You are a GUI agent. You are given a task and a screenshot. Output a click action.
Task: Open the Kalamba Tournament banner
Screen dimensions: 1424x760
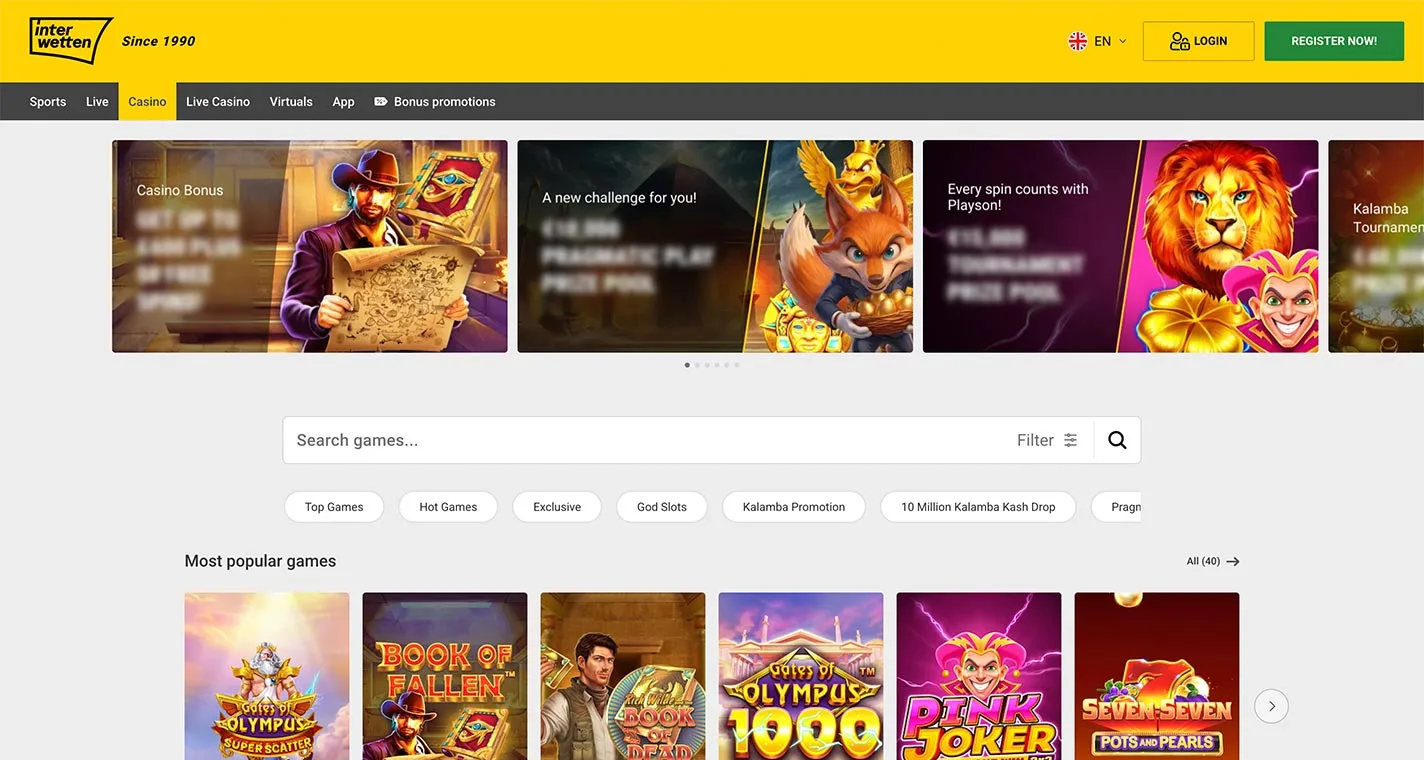[1376, 246]
